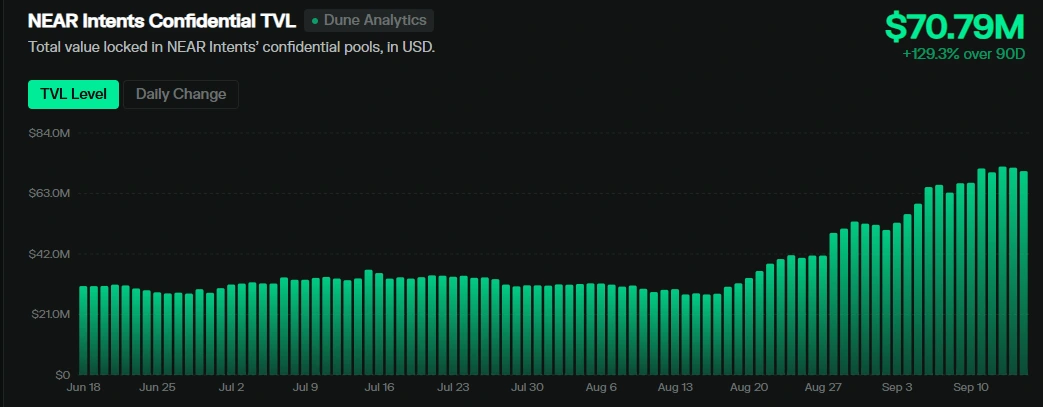Click the $21.0M y-axis label
Viewport: 1043px width, 407px height.
(x=49, y=314)
